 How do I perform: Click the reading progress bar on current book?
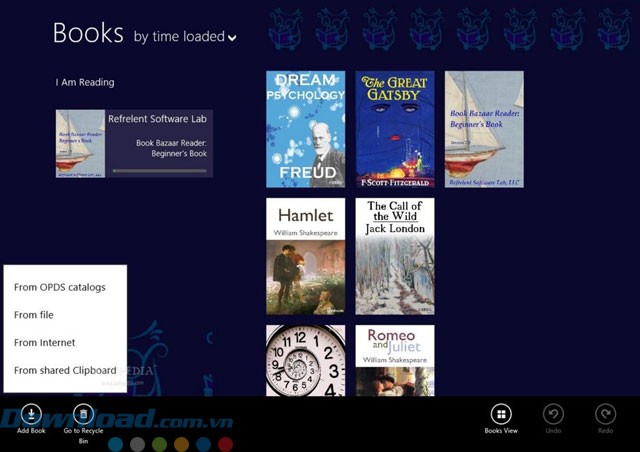click(160, 171)
